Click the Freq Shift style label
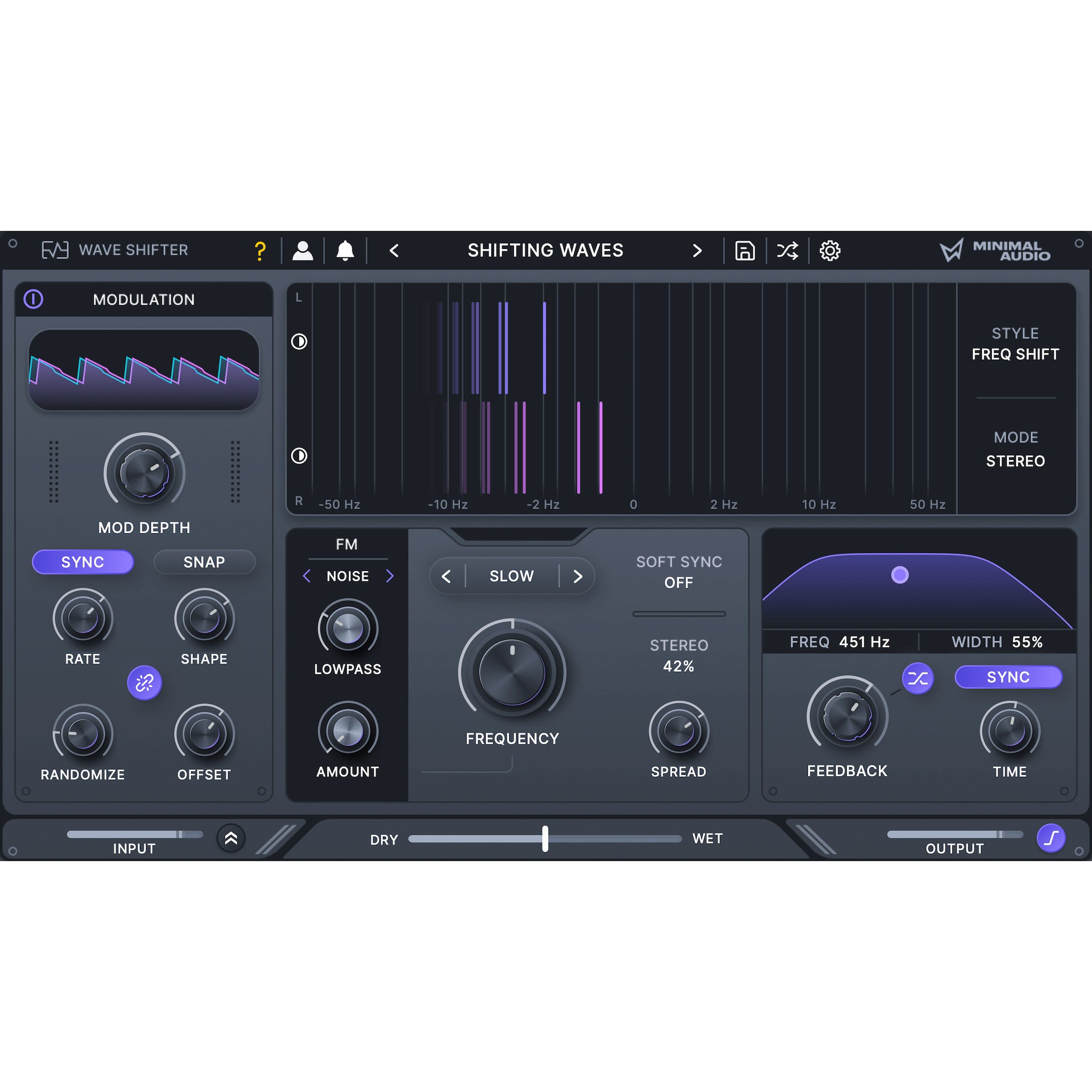1092x1092 pixels. tap(1015, 355)
